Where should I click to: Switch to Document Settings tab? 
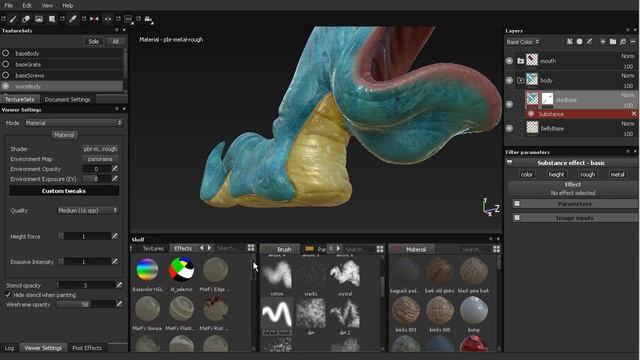[67, 99]
